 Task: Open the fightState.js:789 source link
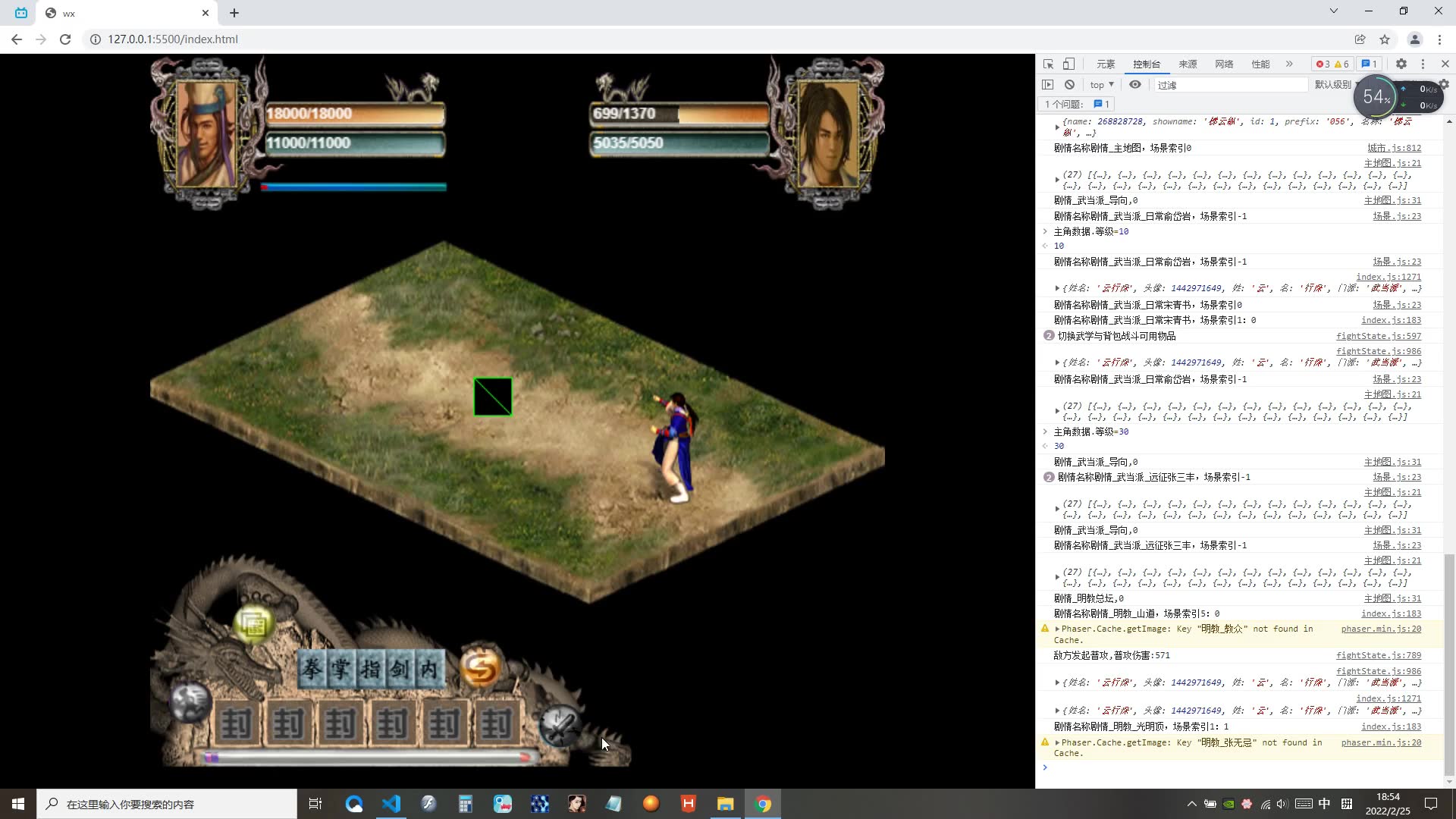pos(1379,655)
